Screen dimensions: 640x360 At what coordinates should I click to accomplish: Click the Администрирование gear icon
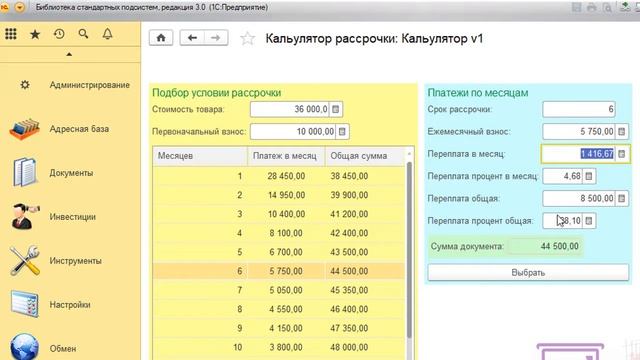[25, 85]
